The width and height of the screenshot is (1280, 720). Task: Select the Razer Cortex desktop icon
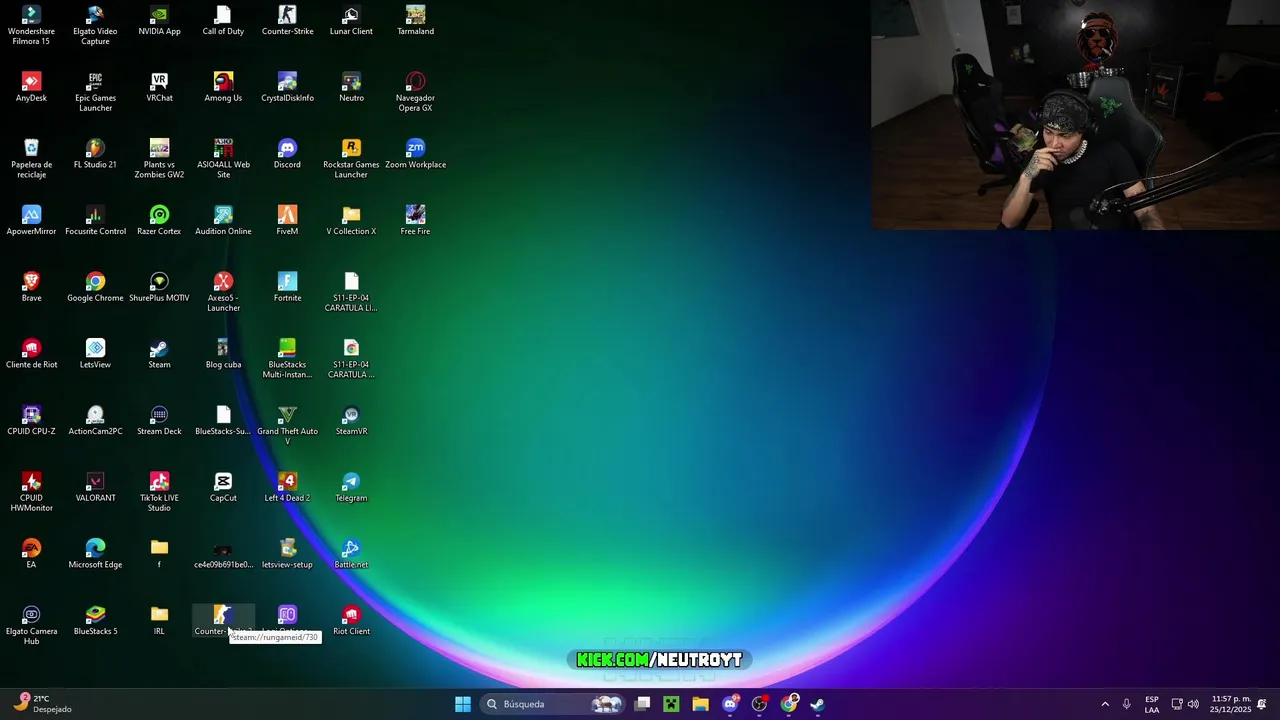[x=159, y=220]
